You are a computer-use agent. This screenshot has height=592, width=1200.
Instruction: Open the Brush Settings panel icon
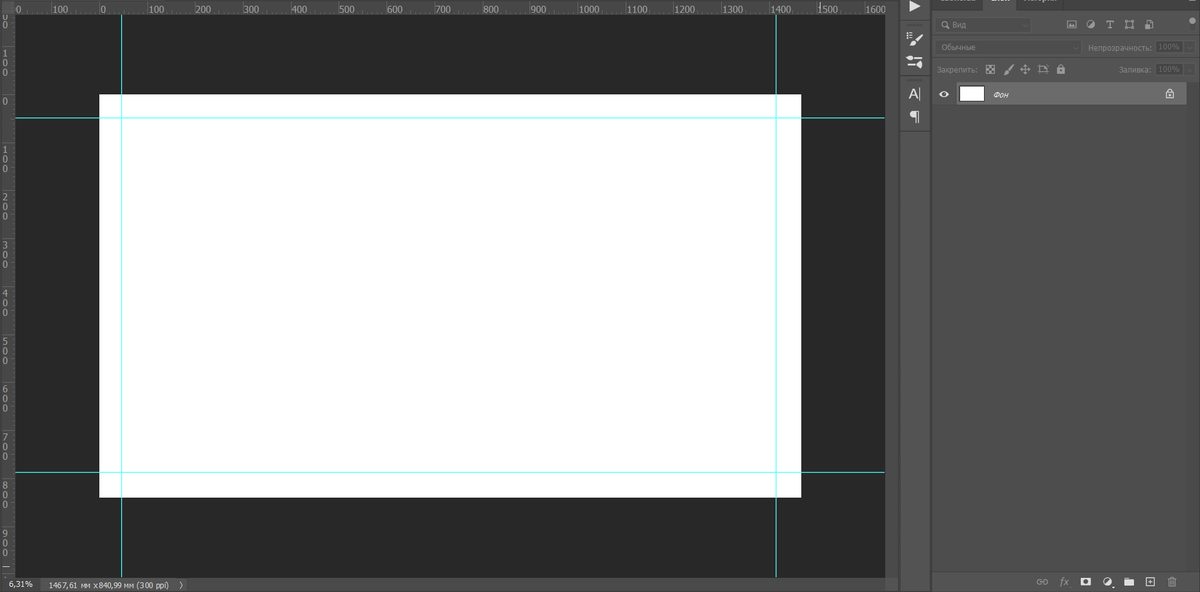tap(914, 38)
